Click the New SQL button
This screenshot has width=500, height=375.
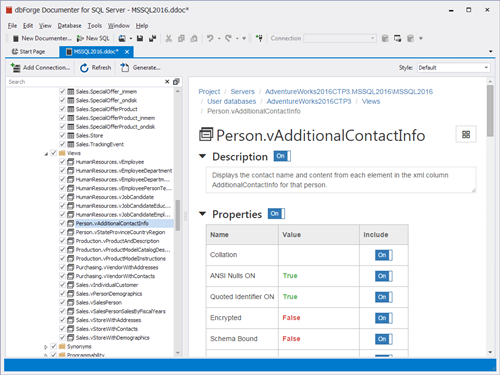click(93, 38)
